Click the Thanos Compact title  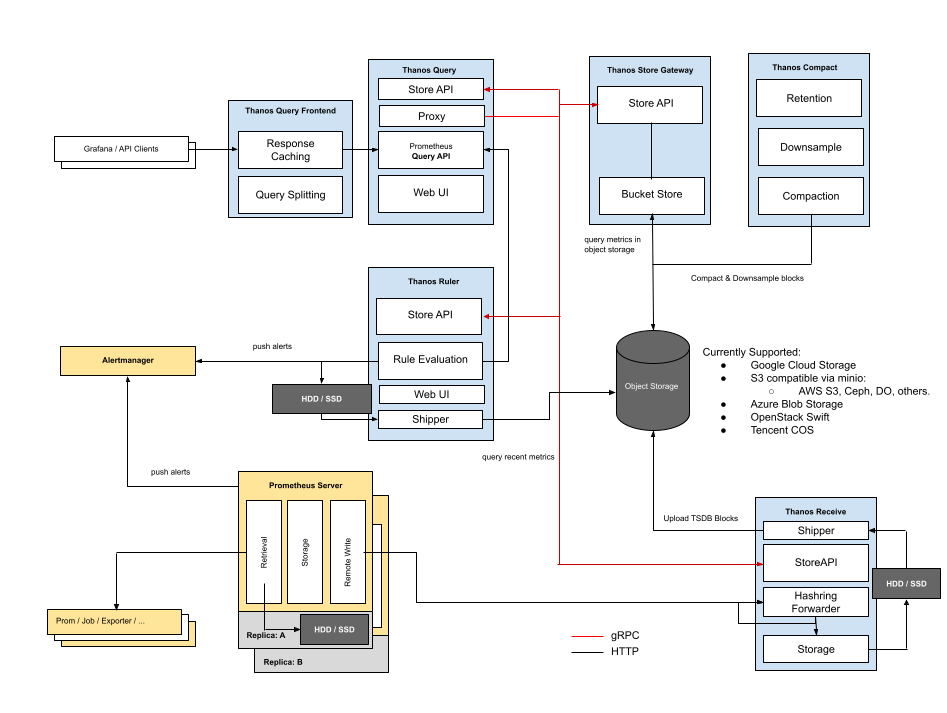click(x=804, y=68)
